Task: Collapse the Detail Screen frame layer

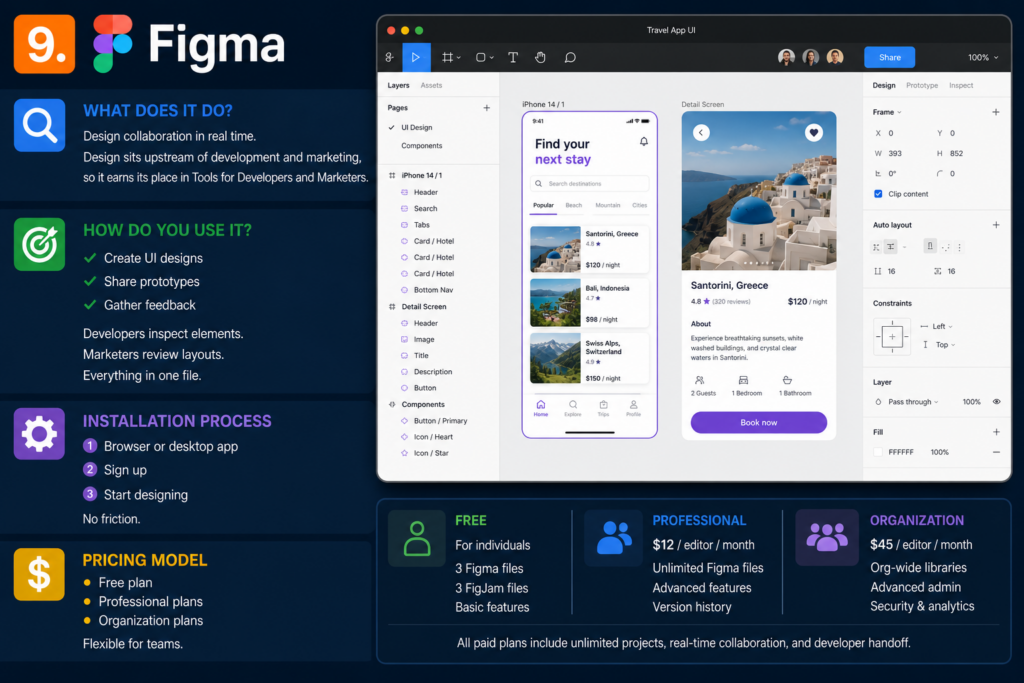Action: (x=392, y=307)
